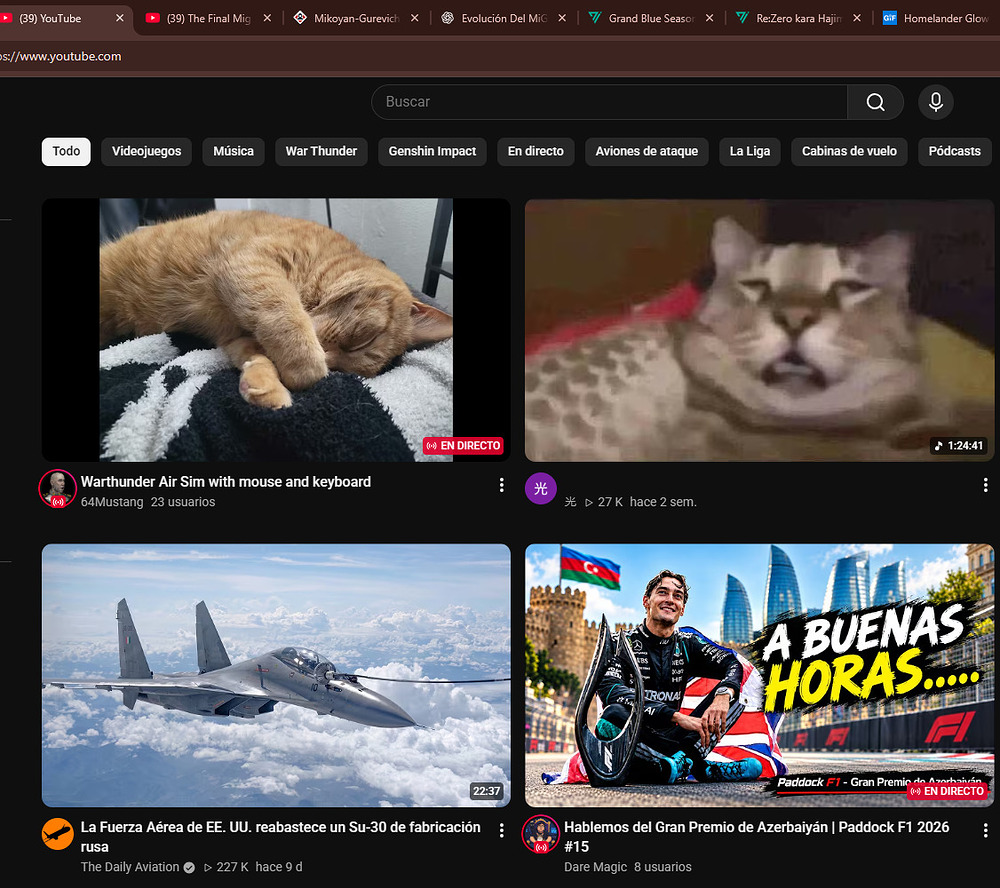Image resolution: width=1000 pixels, height=888 pixels.
Task: Start voice search with the microphone
Action: coord(936,102)
